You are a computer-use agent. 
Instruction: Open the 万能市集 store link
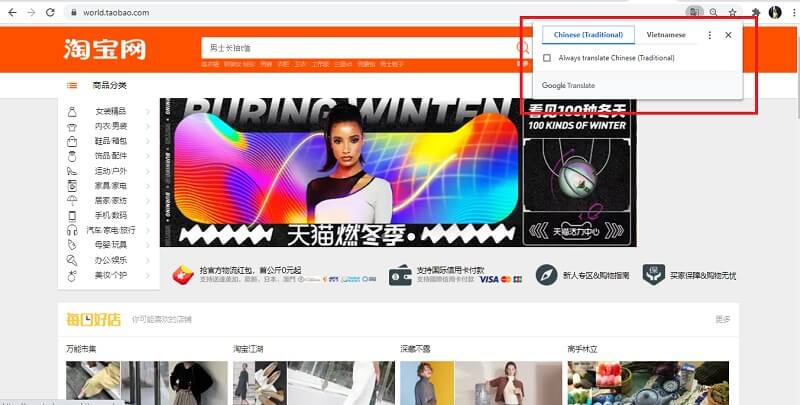coord(81,349)
